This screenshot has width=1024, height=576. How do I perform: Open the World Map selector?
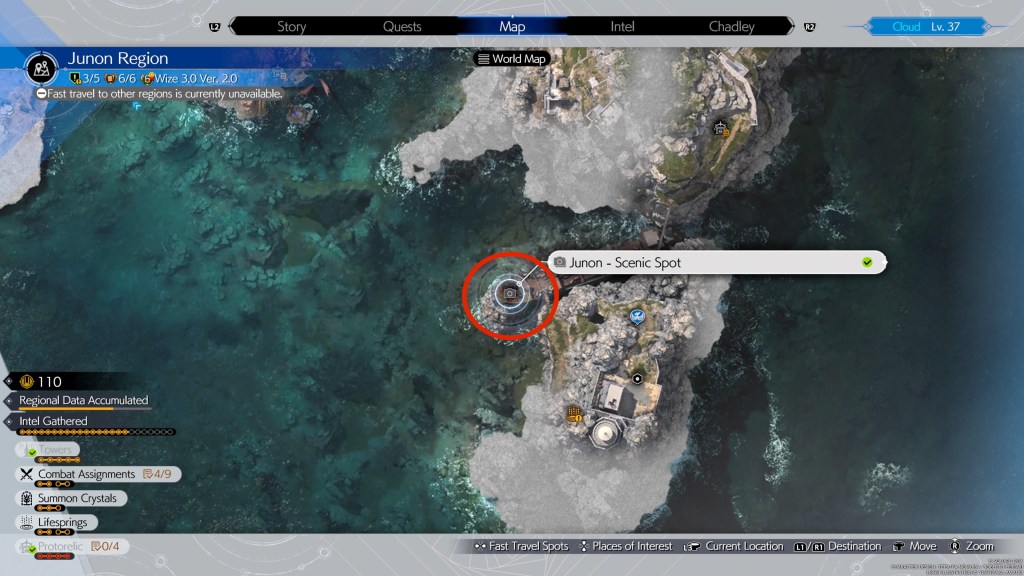[x=511, y=59]
